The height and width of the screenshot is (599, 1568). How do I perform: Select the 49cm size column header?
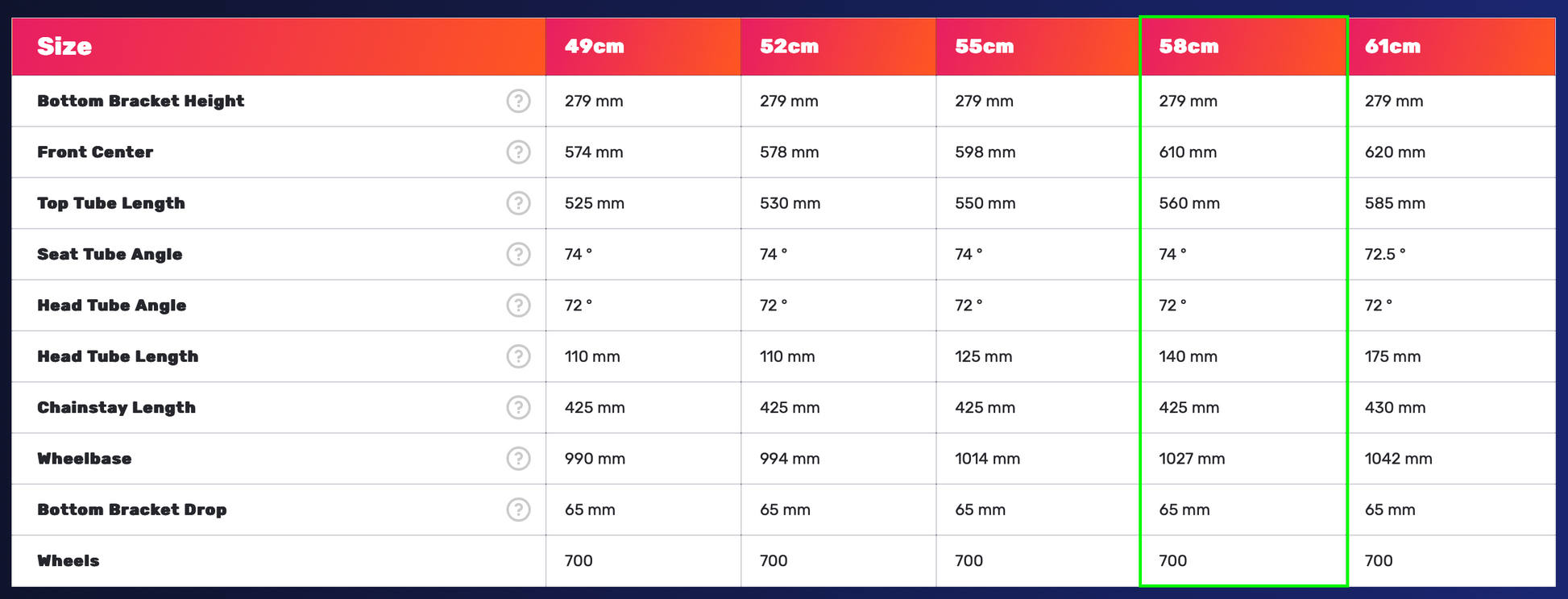[595, 47]
